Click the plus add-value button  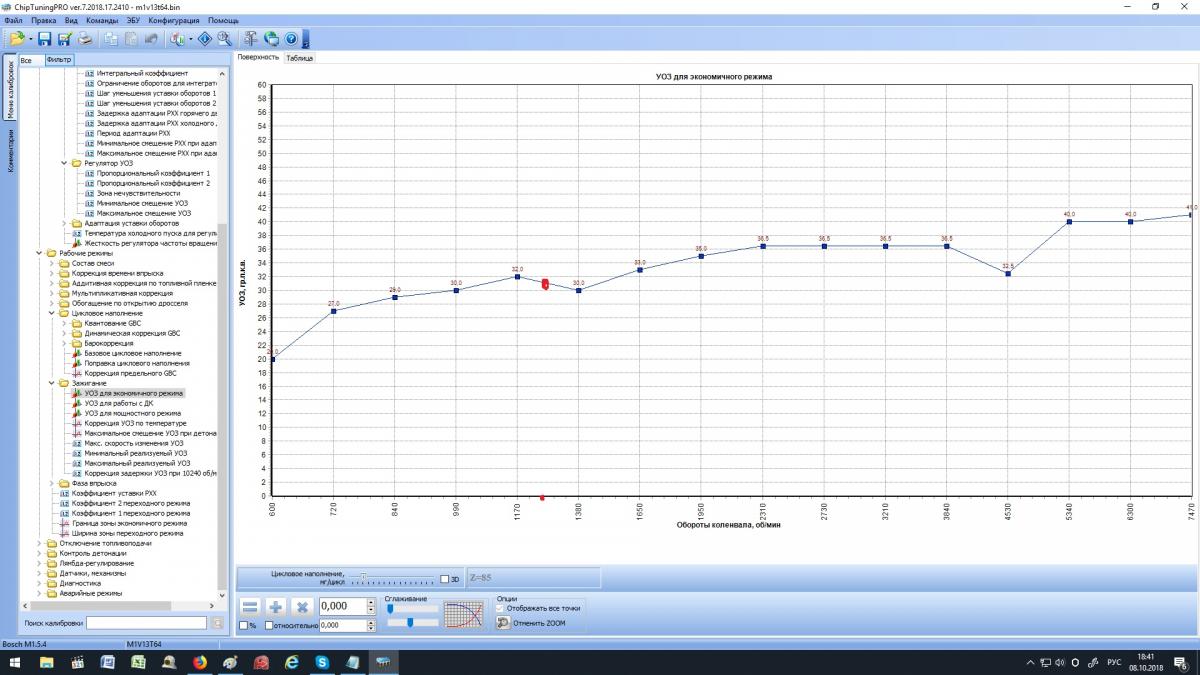pos(277,607)
